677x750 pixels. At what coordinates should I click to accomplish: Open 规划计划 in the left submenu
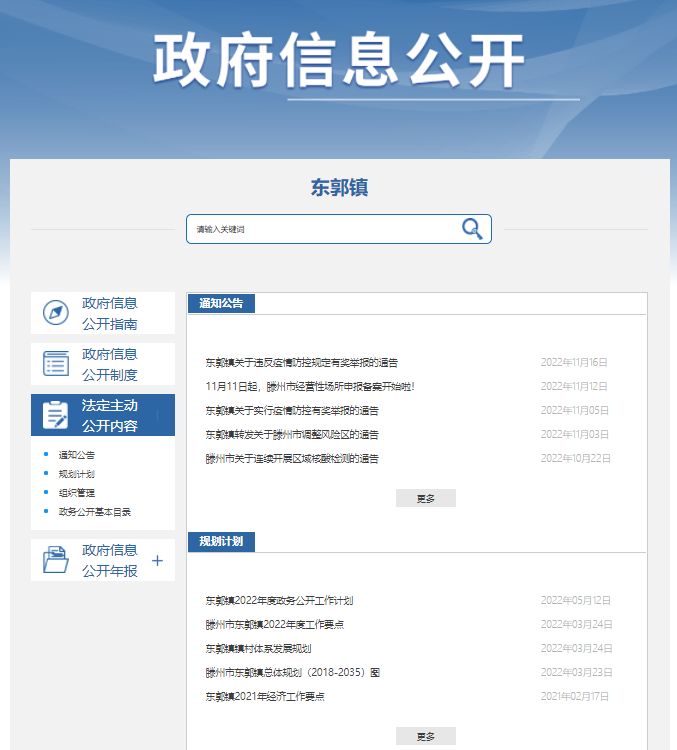tap(77, 474)
